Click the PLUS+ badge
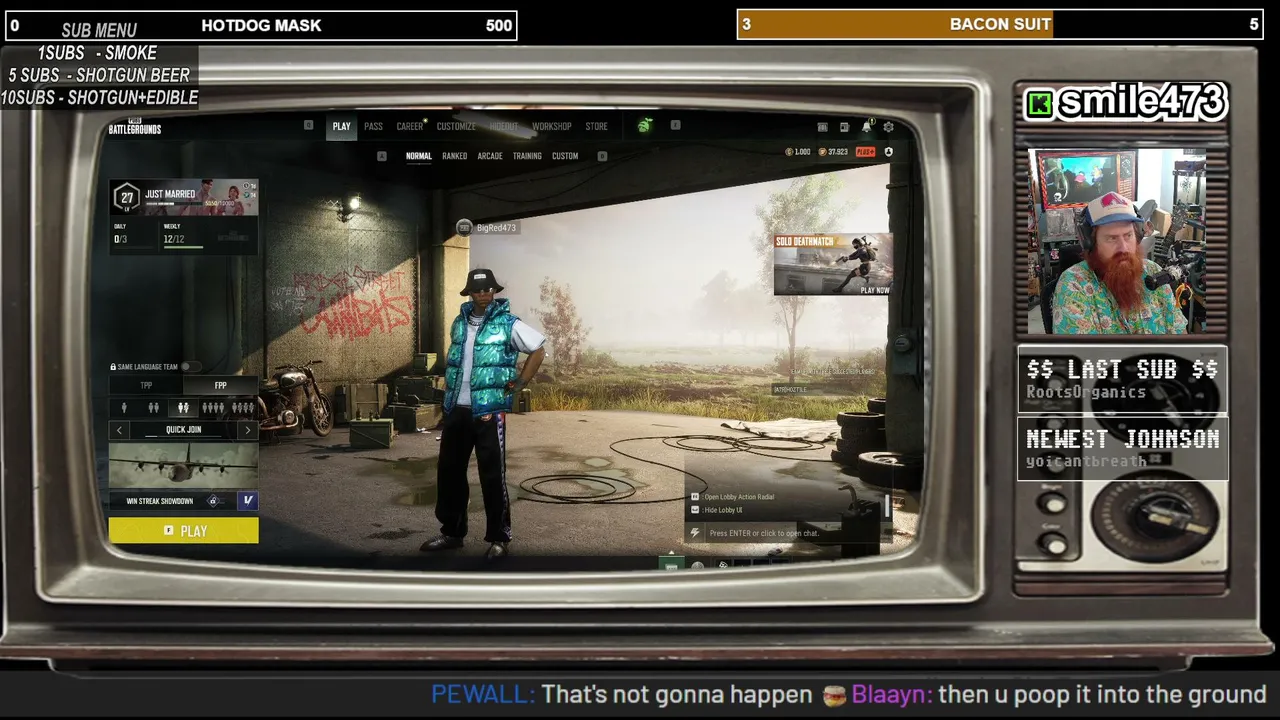This screenshot has width=1280, height=720. (x=865, y=152)
